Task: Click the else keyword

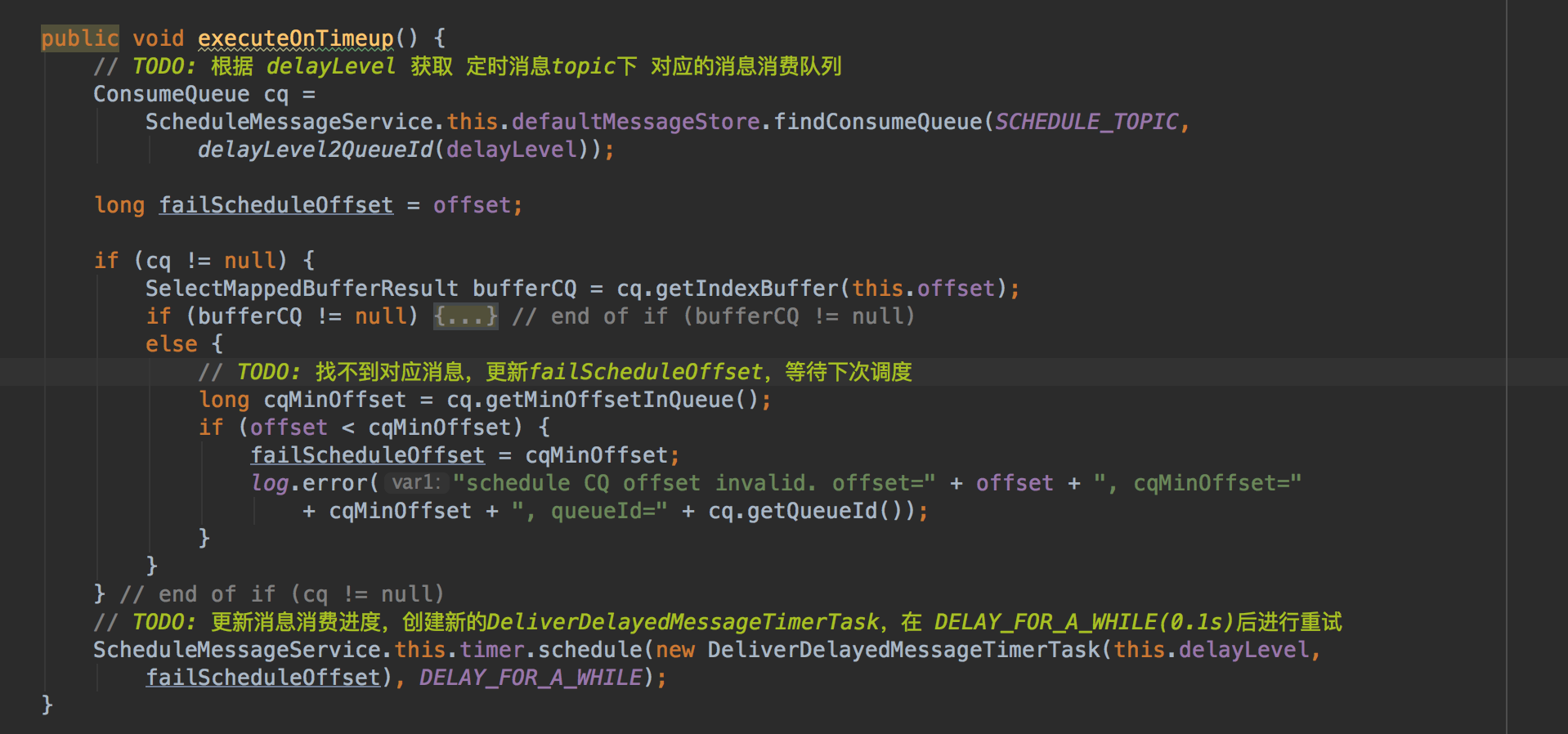Action: click(x=172, y=344)
